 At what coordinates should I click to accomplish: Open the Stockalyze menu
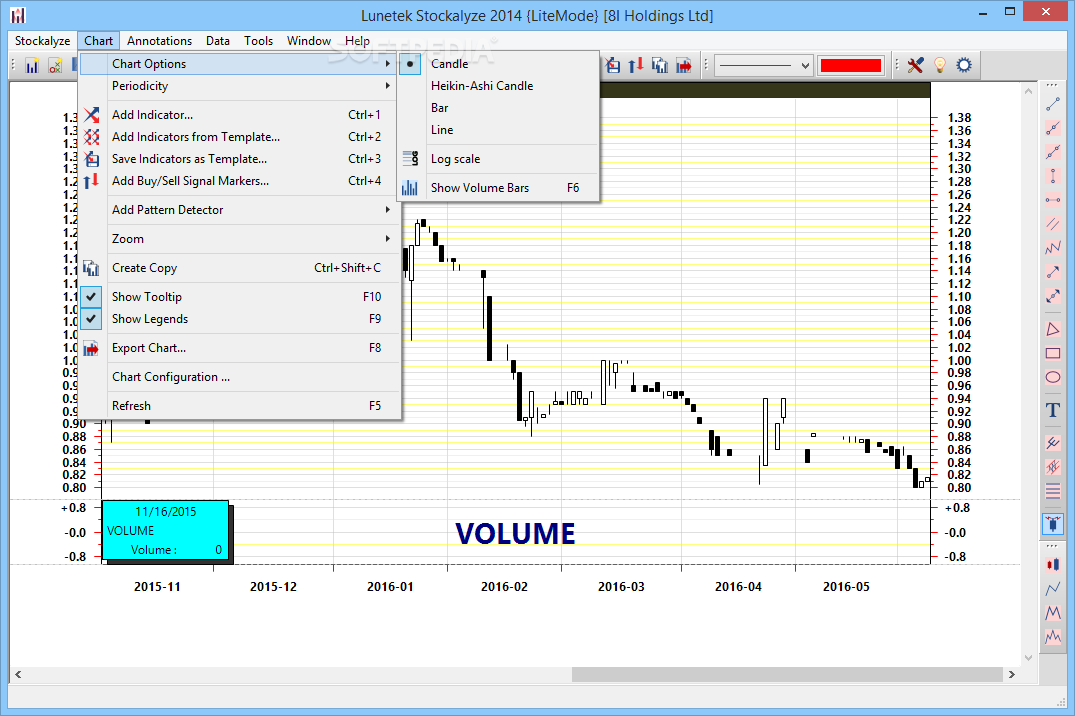(43, 40)
